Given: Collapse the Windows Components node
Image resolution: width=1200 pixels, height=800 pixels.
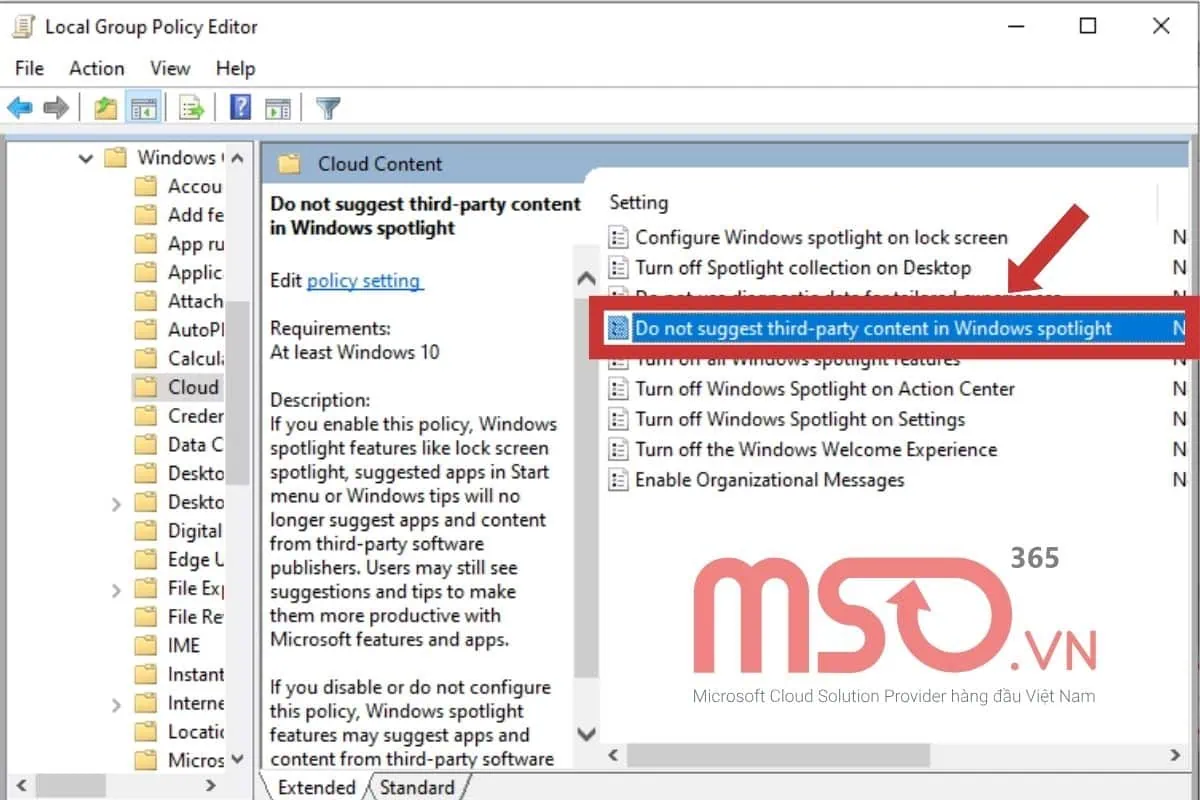Looking at the screenshot, I should point(87,158).
